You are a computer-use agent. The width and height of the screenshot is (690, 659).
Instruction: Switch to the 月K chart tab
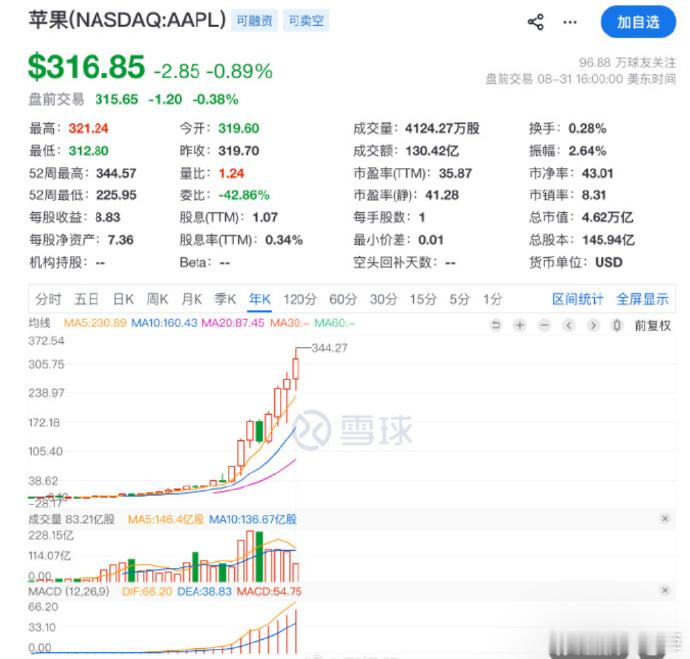pos(191,299)
